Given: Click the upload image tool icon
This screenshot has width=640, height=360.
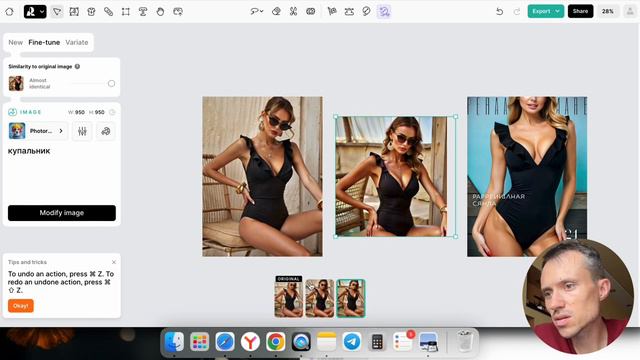Looking at the screenshot, I should click(178, 11).
